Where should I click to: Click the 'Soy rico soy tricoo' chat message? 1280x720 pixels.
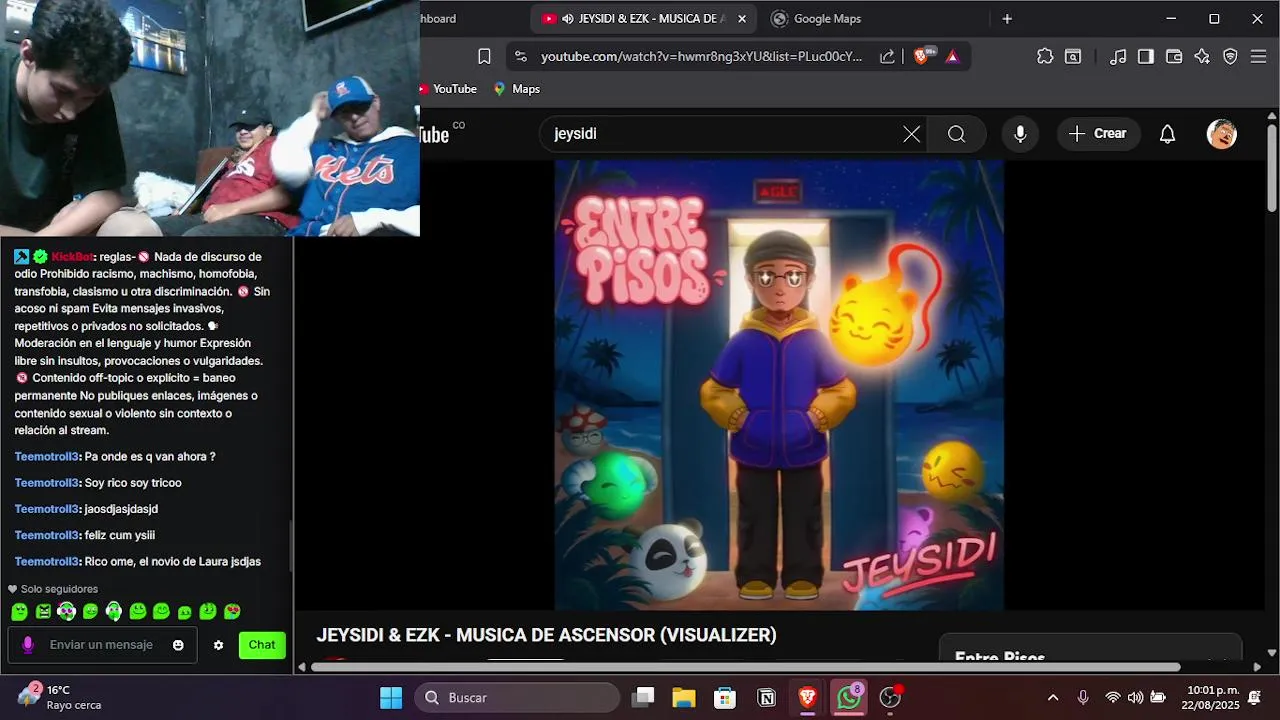[x=133, y=483]
